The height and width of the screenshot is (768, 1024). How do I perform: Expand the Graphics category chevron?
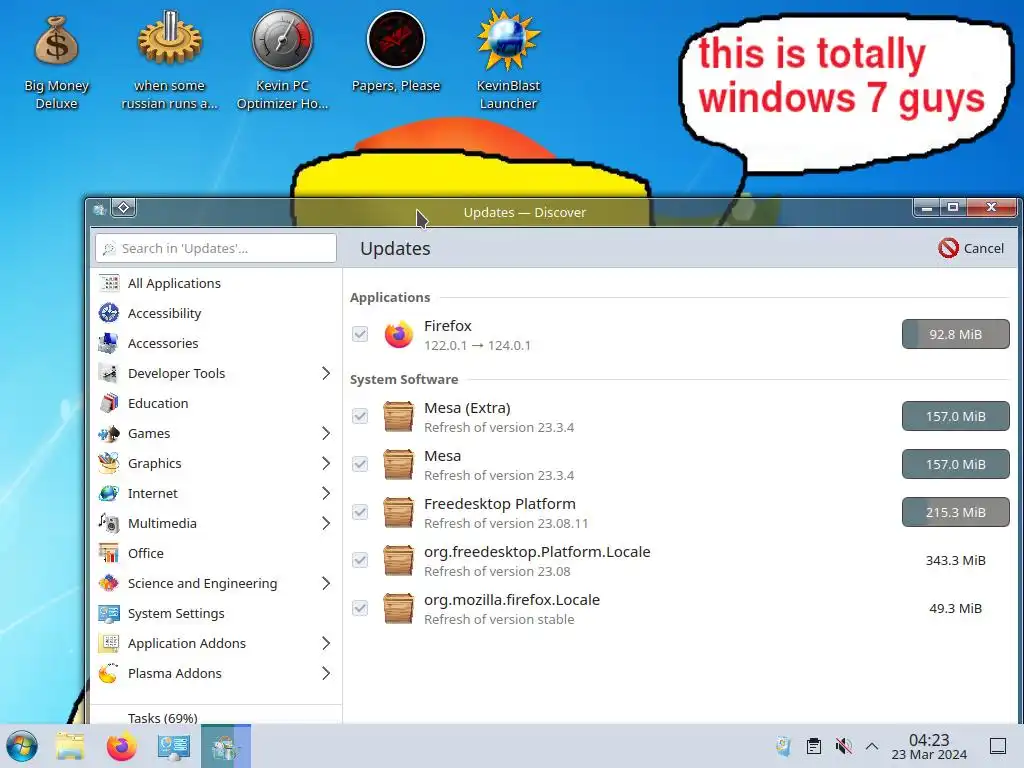point(326,464)
